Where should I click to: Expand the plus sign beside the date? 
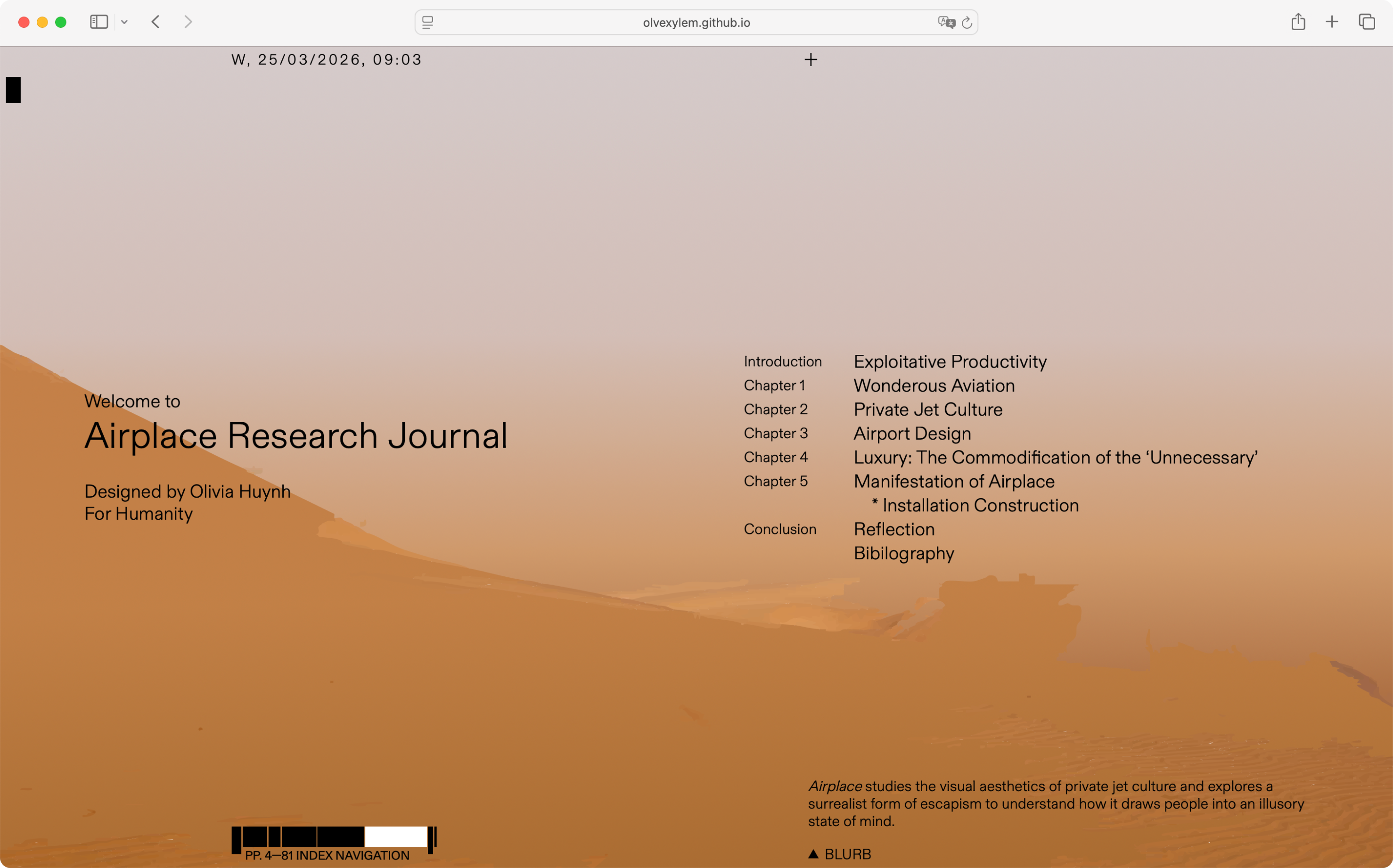coord(811,60)
